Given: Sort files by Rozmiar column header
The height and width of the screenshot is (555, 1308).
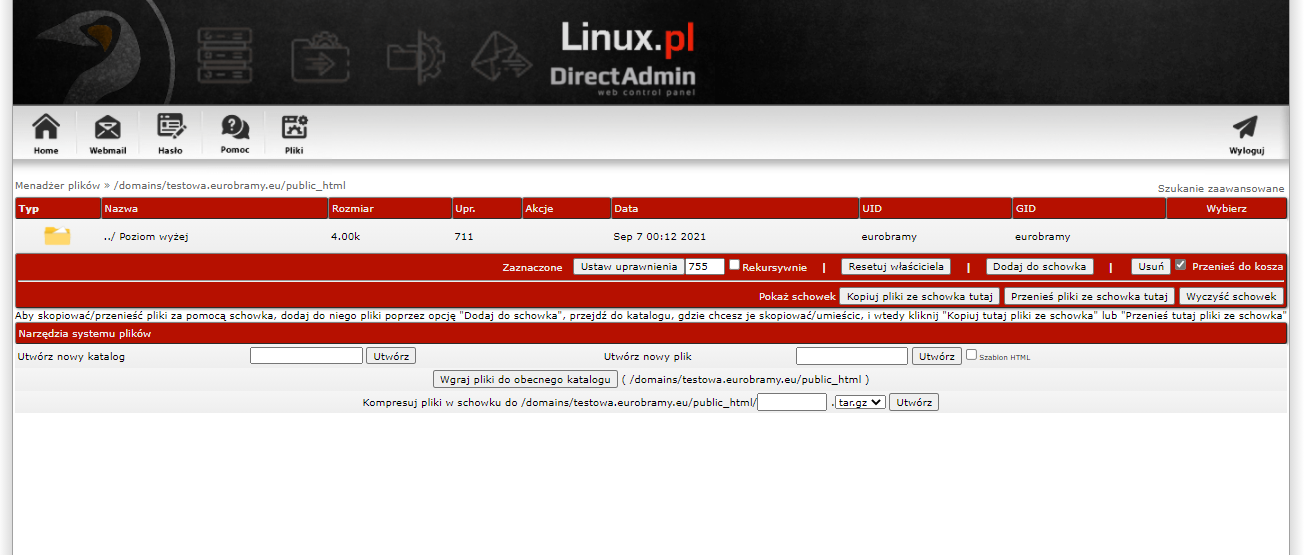Looking at the screenshot, I should point(352,209).
